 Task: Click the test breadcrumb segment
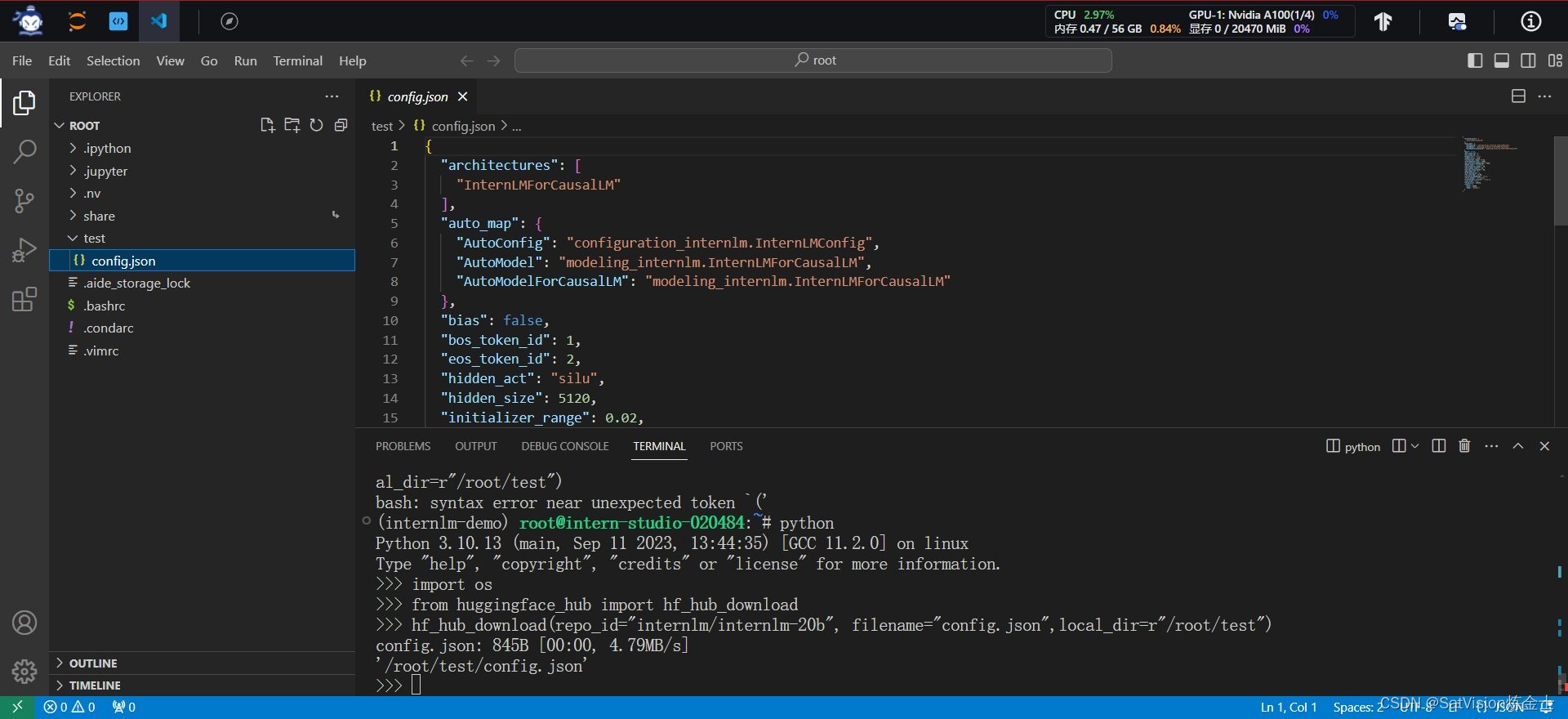(x=382, y=126)
